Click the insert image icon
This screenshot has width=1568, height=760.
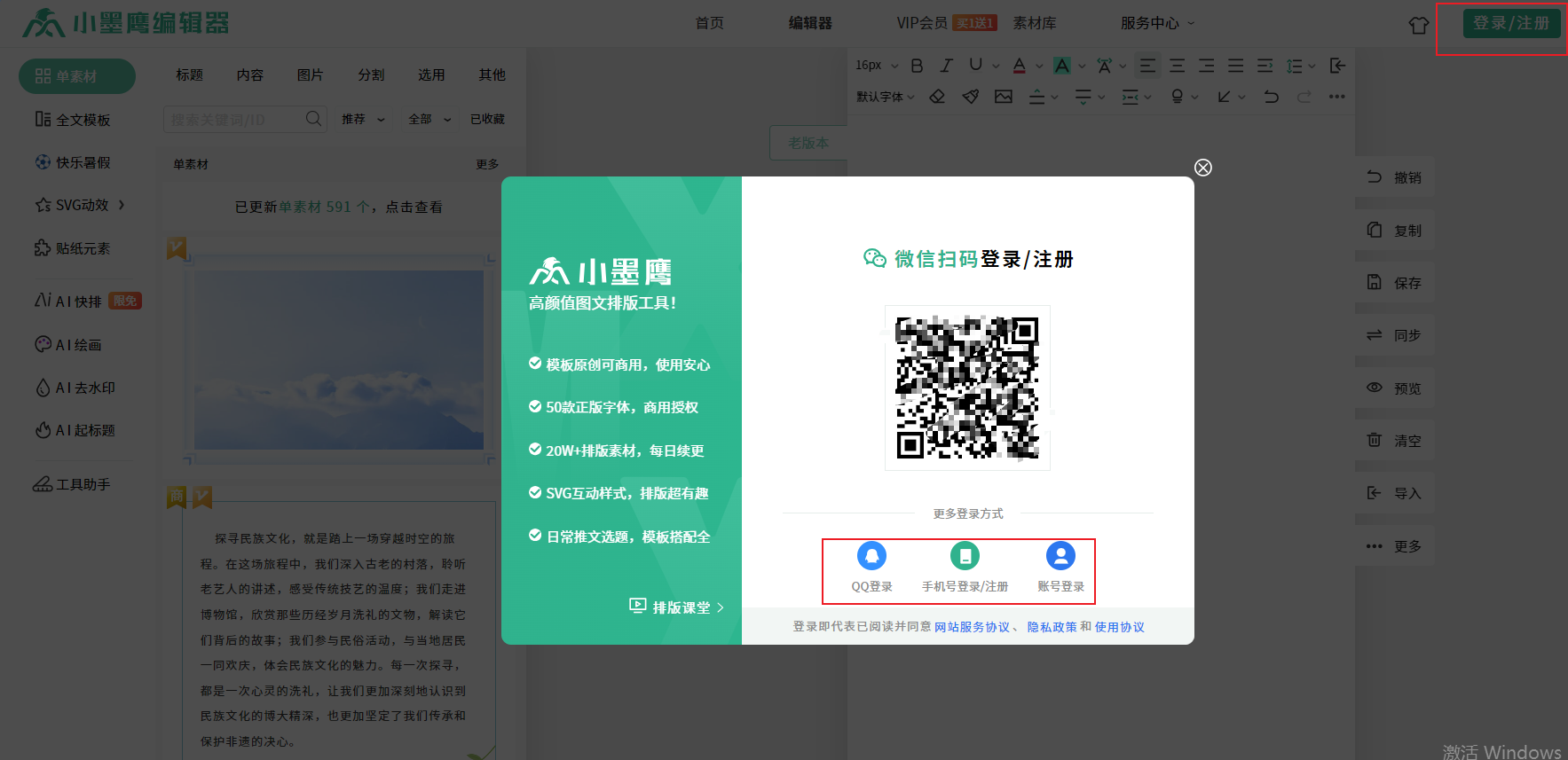tap(1004, 97)
